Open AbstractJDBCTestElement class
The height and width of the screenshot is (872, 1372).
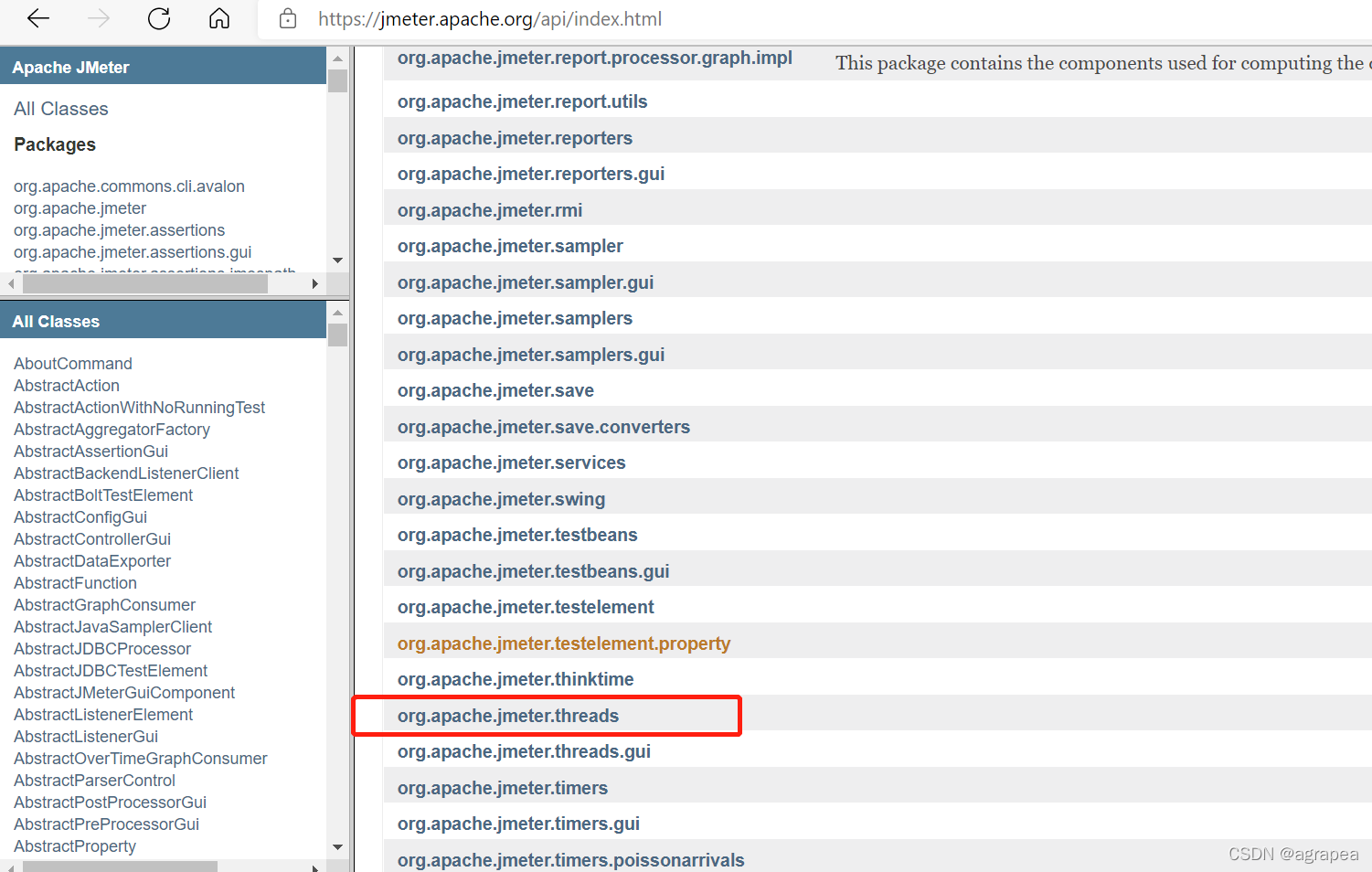coord(111,671)
